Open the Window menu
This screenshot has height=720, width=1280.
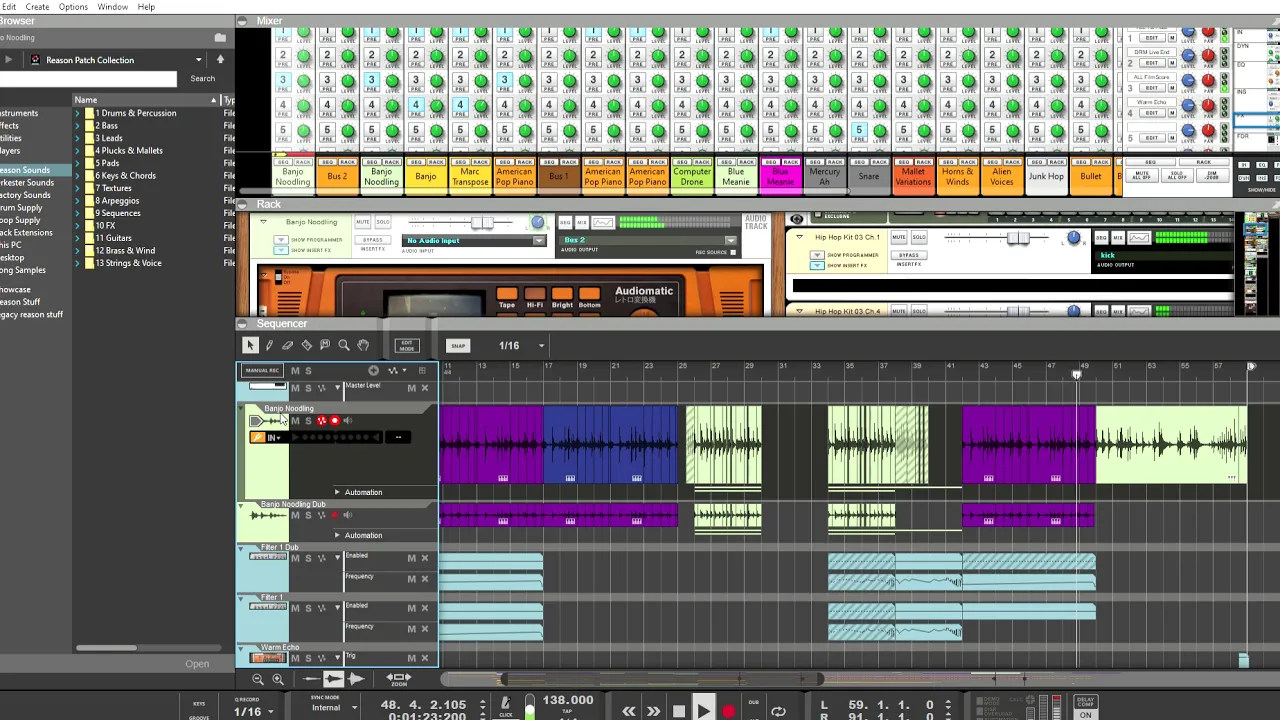112,7
